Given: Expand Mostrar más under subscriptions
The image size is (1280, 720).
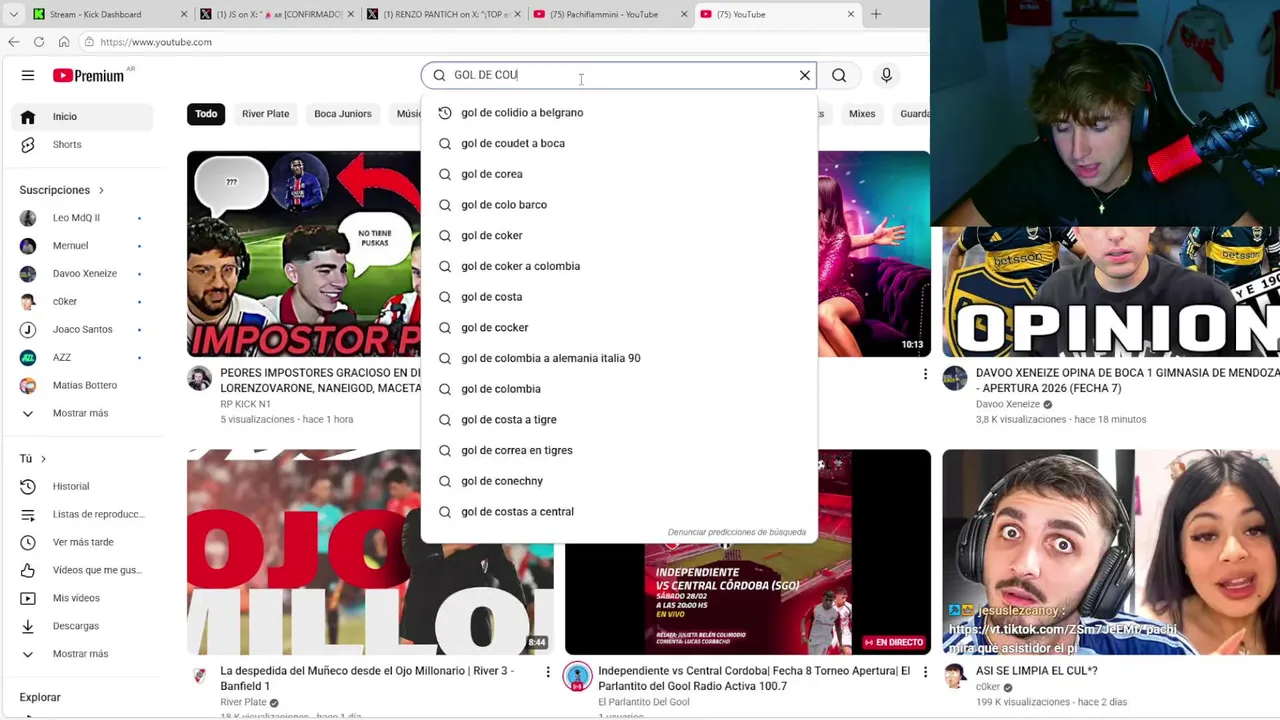Looking at the screenshot, I should pos(83,413).
